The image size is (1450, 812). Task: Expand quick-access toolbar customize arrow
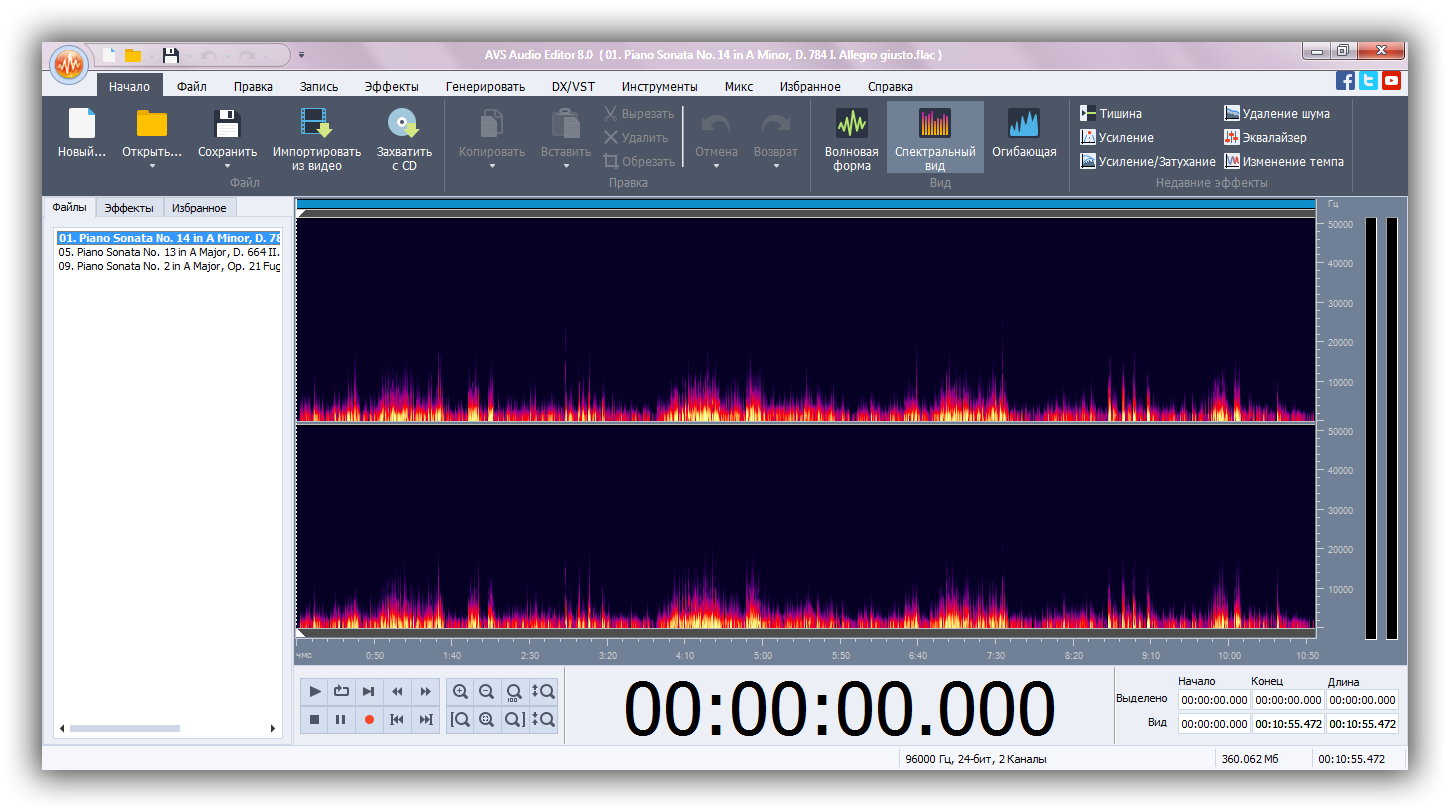click(301, 55)
